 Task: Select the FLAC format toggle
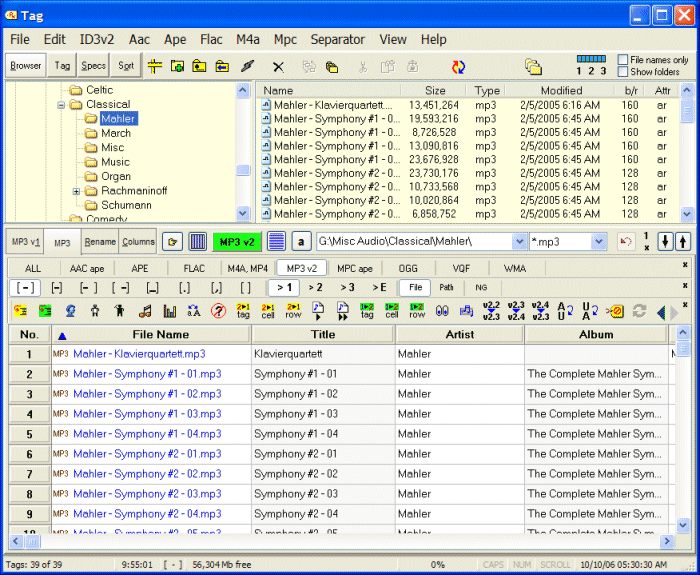point(194,268)
